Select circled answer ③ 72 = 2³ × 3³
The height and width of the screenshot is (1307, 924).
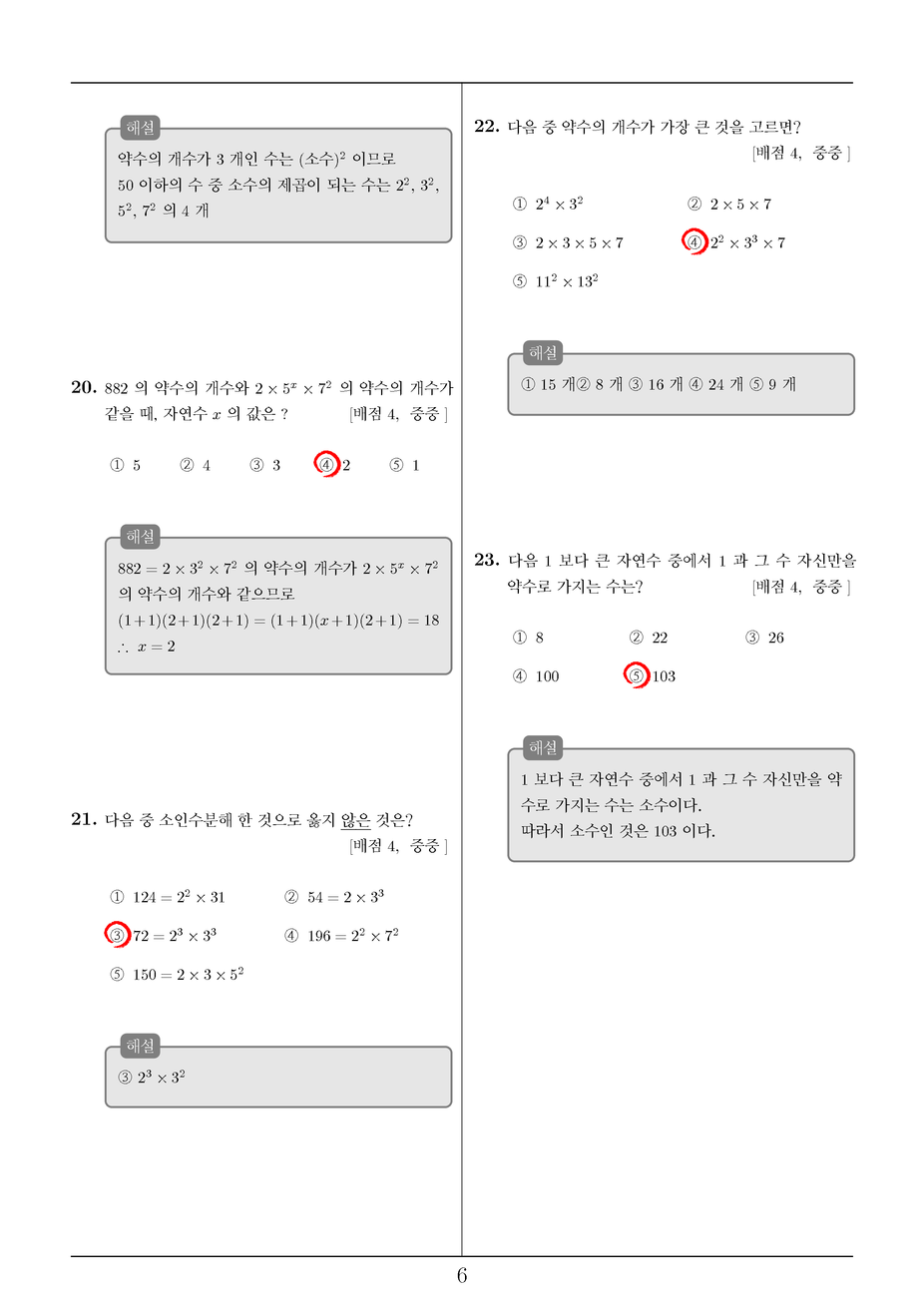pos(161,935)
